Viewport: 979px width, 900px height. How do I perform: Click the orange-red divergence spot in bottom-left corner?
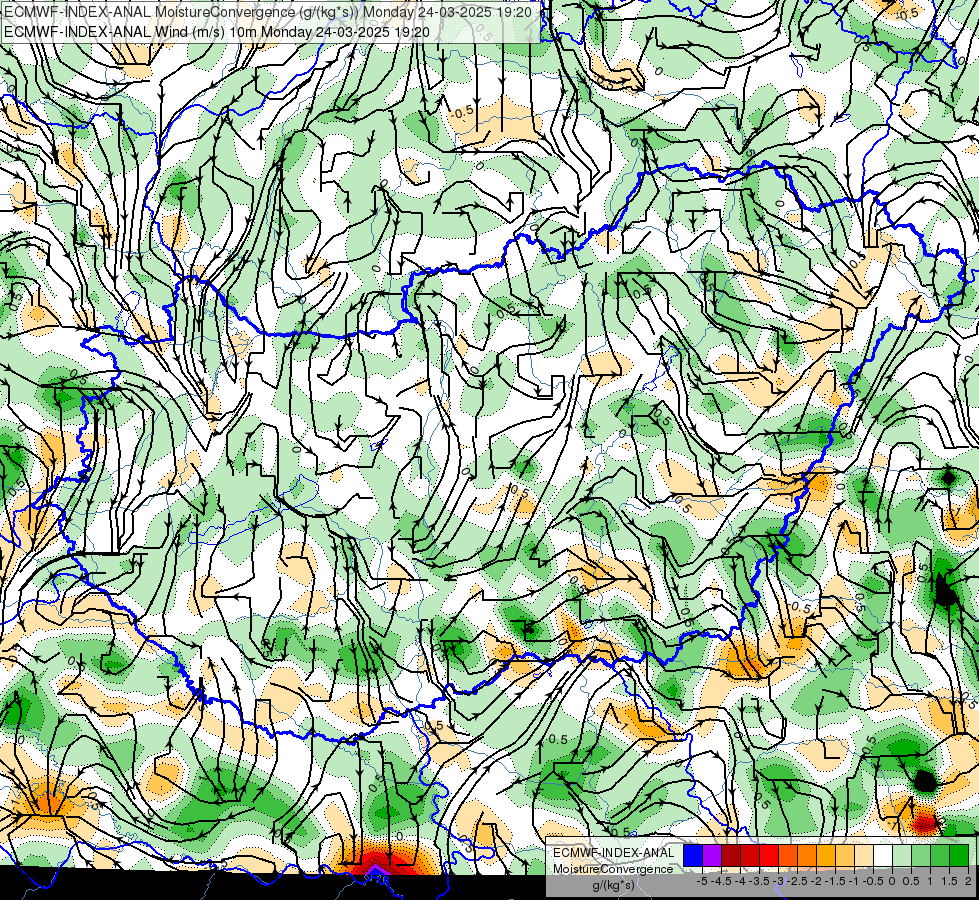[47, 801]
